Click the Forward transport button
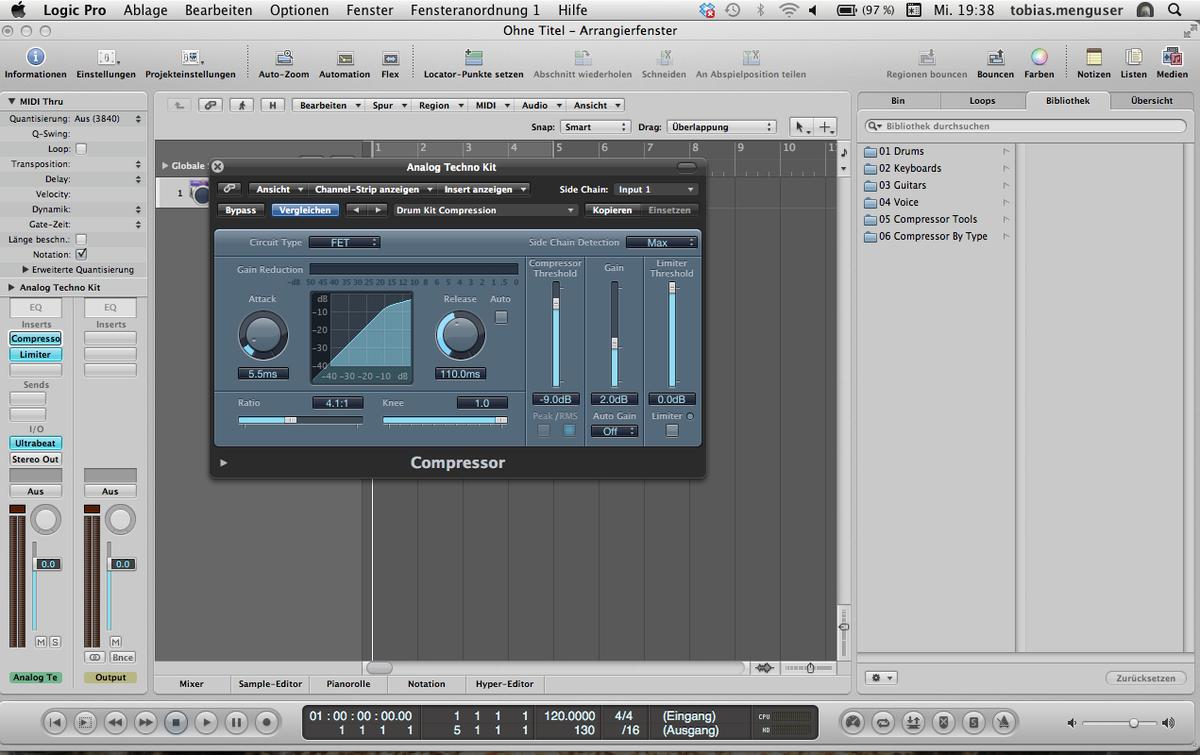Screen dimensions: 1200x755 (x=146, y=722)
